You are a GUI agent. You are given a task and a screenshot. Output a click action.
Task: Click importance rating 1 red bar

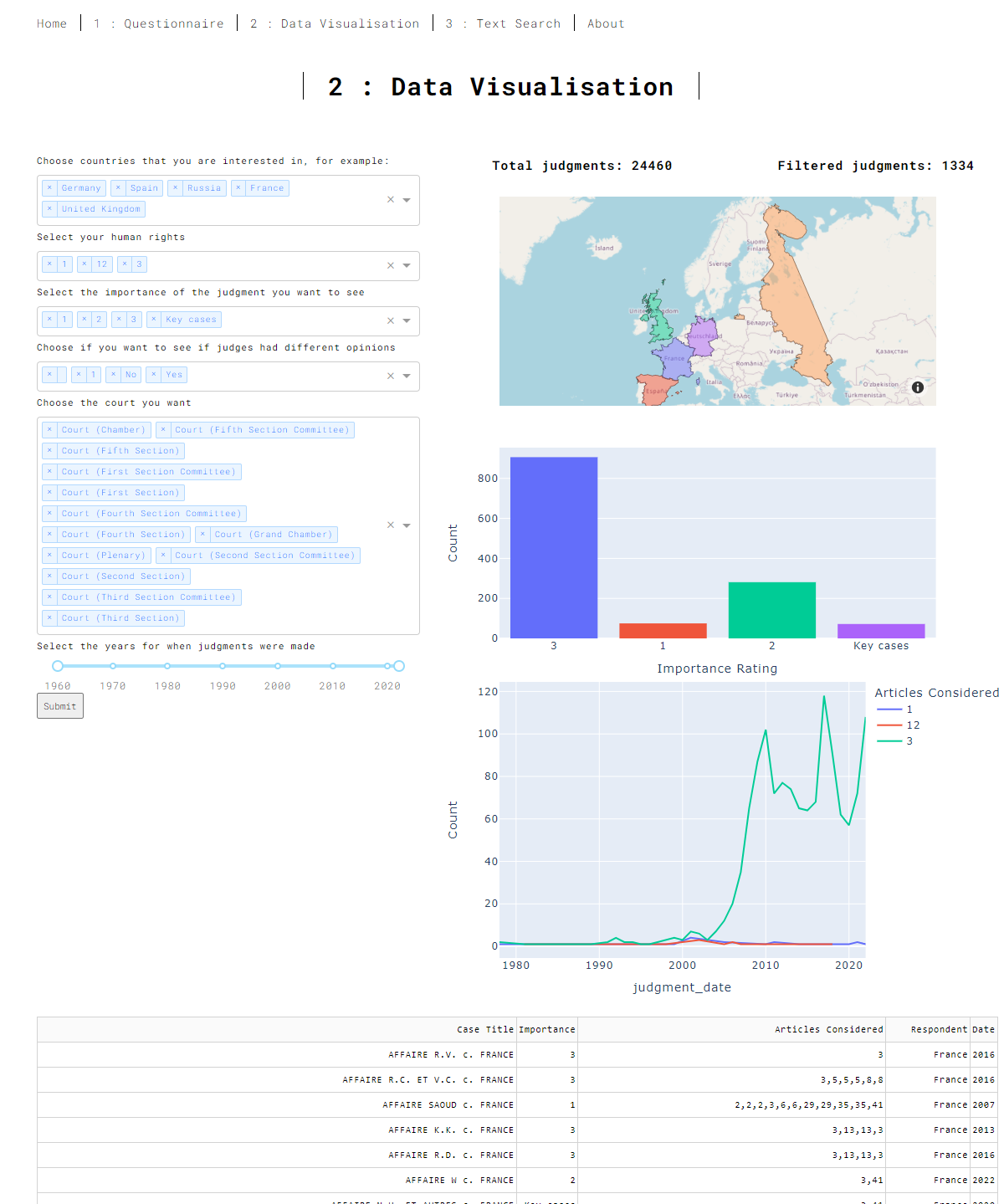tap(663, 631)
